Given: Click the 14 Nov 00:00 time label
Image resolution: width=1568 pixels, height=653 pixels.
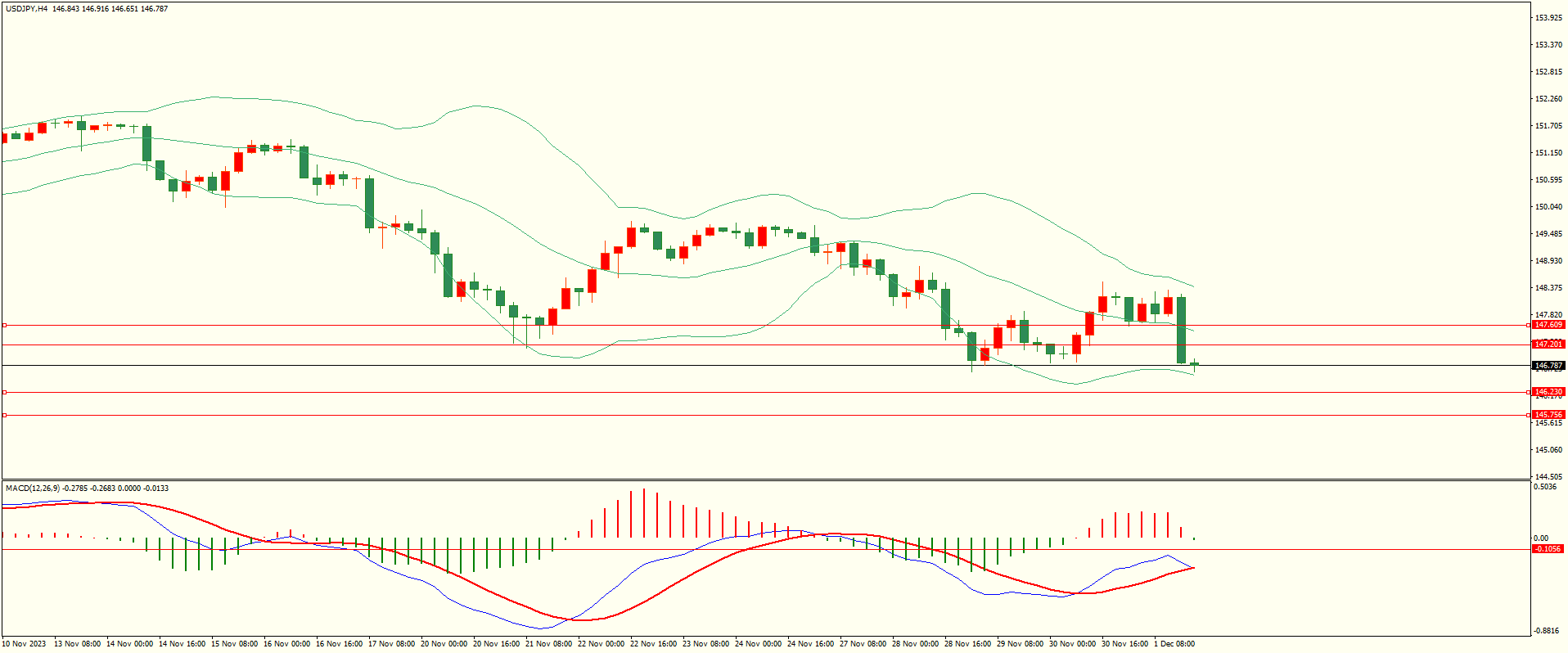Looking at the screenshot, I should [129, 644].
